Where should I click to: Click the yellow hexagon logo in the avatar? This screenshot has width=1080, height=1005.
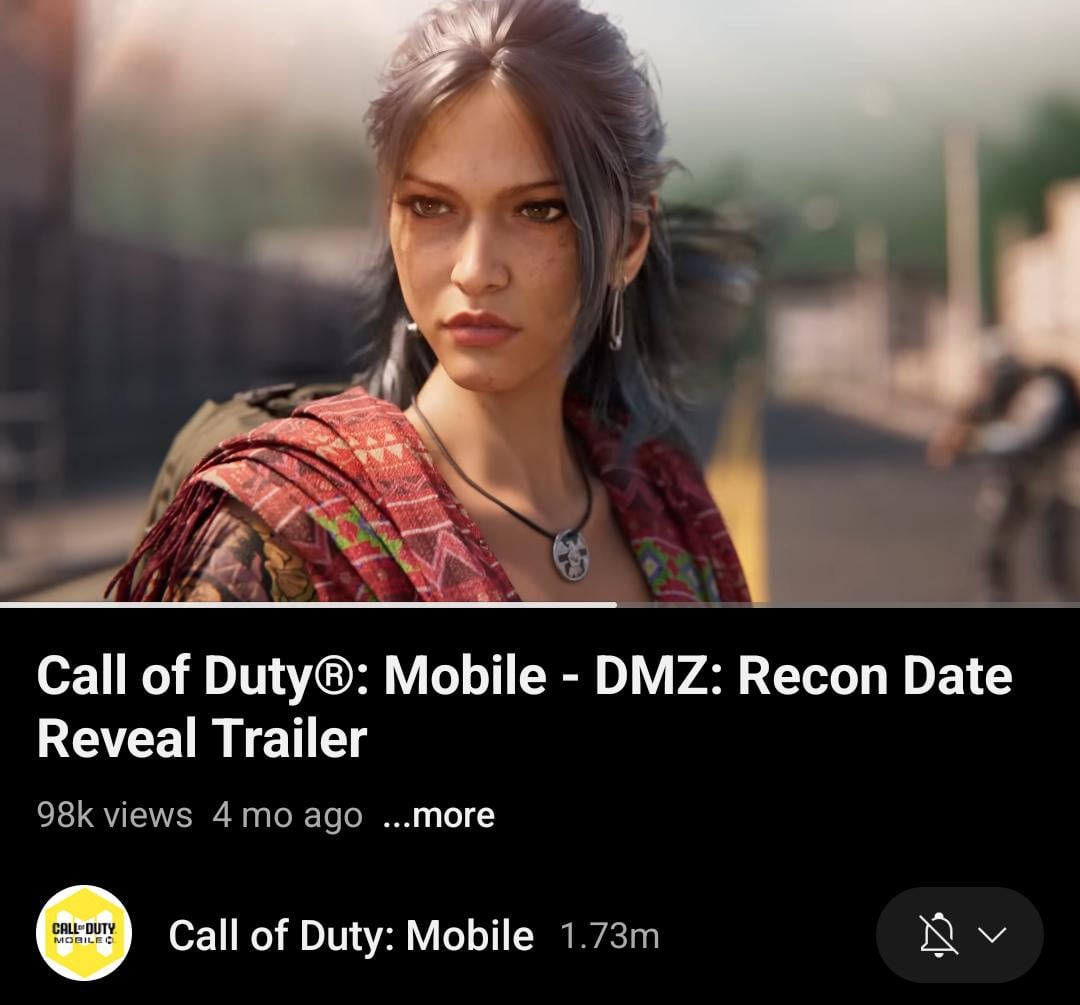click(x=84, y=933)
